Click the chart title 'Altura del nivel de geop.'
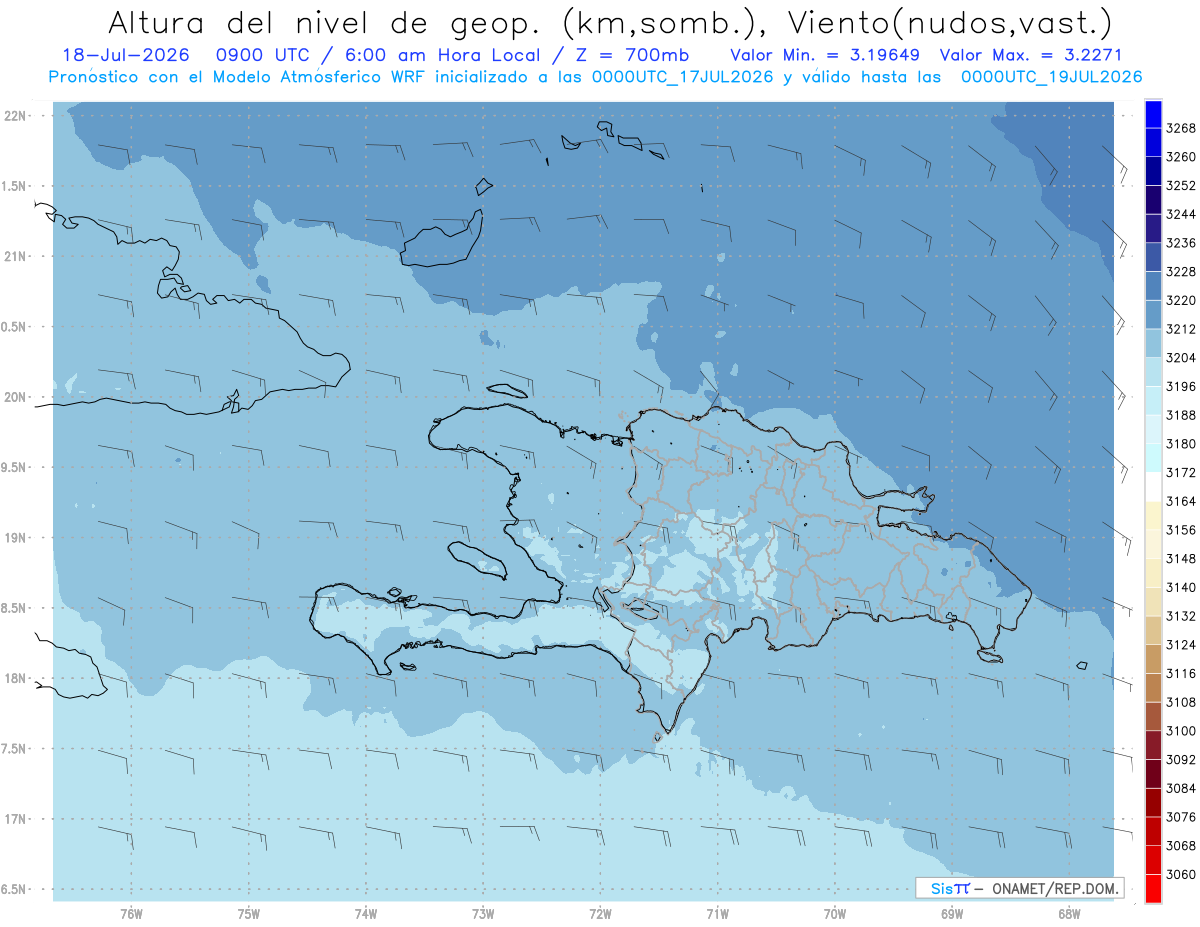 [x=326, y=23]
